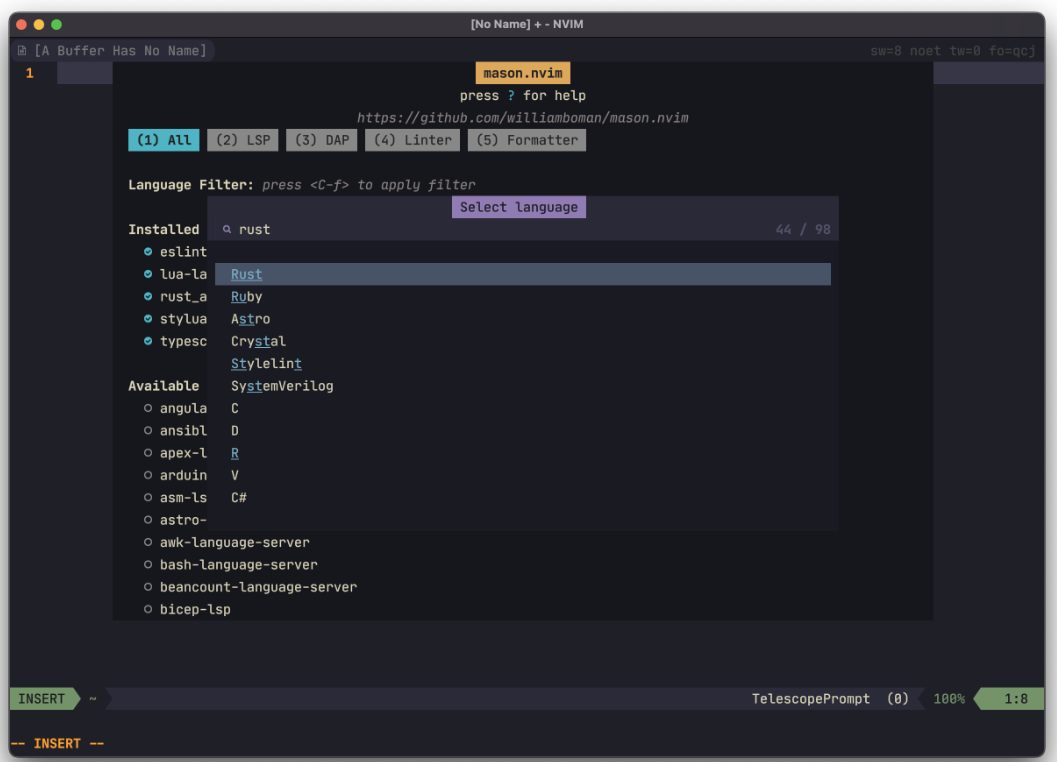Image resolution: width=1057 pixels, height=762 pixels.
Task: Click the checkmark icon beside the lua-la package
Action: [x=146, y=274]
